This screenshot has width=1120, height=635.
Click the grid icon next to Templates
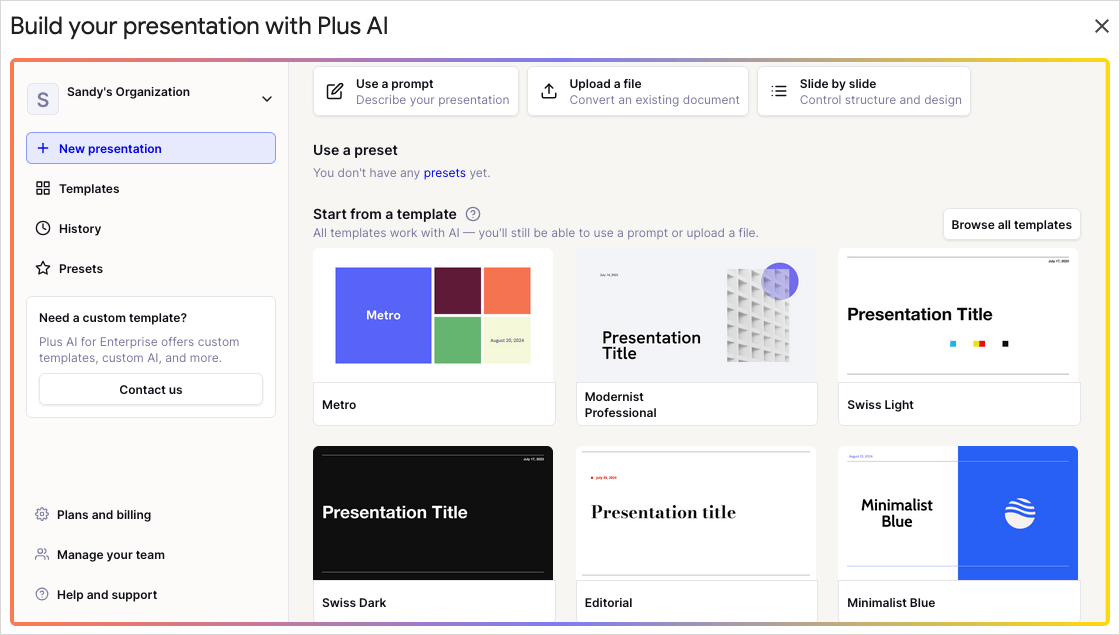pos(43,188)
